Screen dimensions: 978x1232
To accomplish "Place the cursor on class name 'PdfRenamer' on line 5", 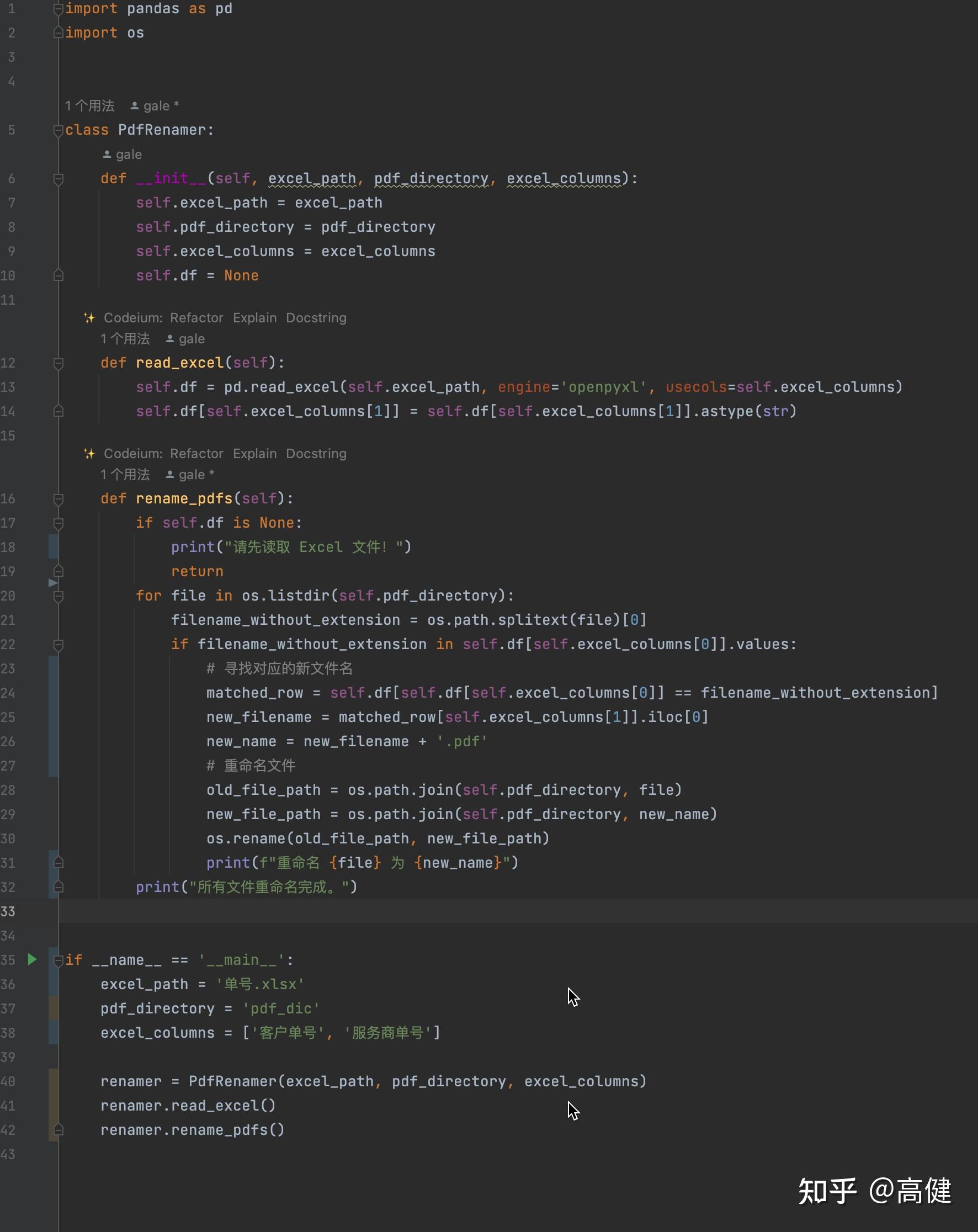I will [162, 130].
